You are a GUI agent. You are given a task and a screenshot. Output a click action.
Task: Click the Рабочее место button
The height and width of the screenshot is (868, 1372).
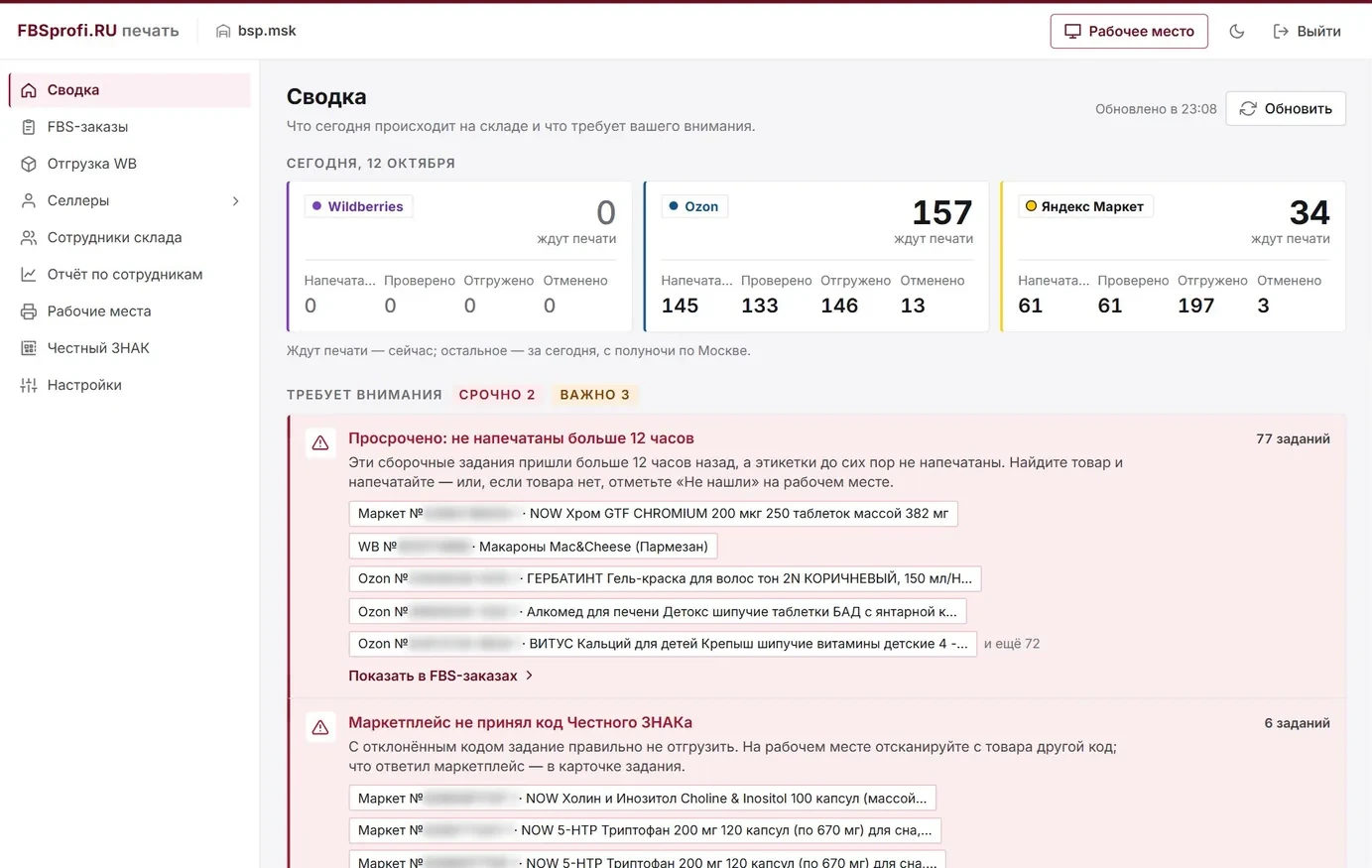[x=1129, y=31]
